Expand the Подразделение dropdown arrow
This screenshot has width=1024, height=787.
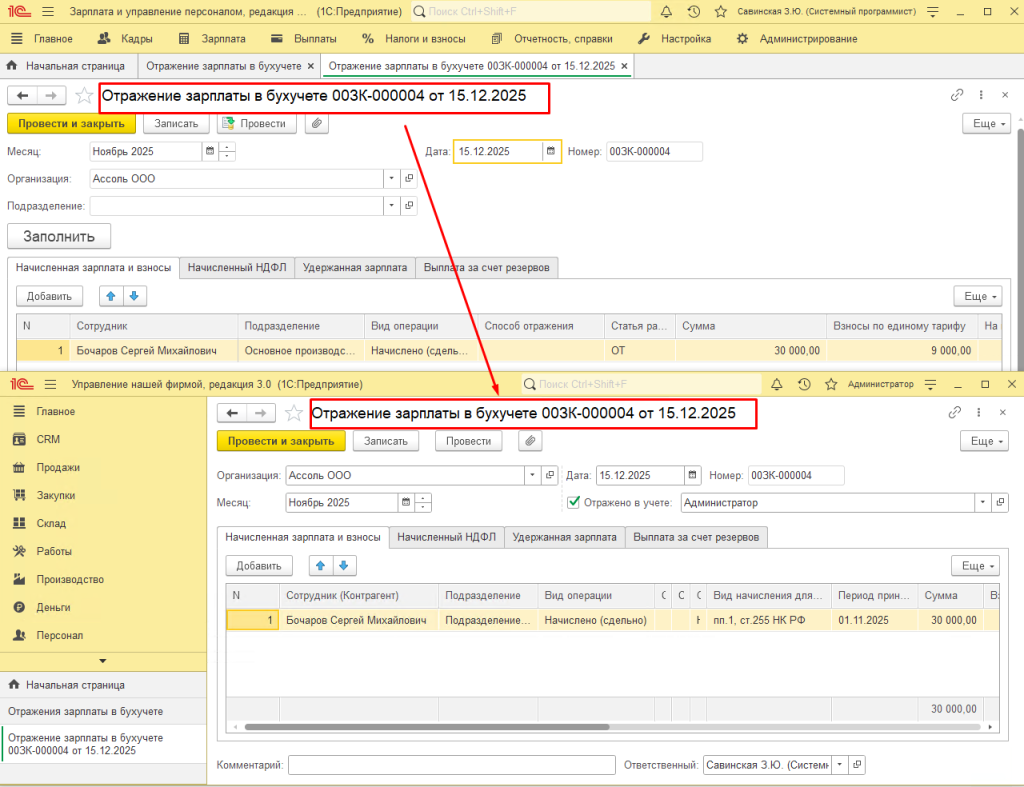pyautogui.click(x=390, y=205)
